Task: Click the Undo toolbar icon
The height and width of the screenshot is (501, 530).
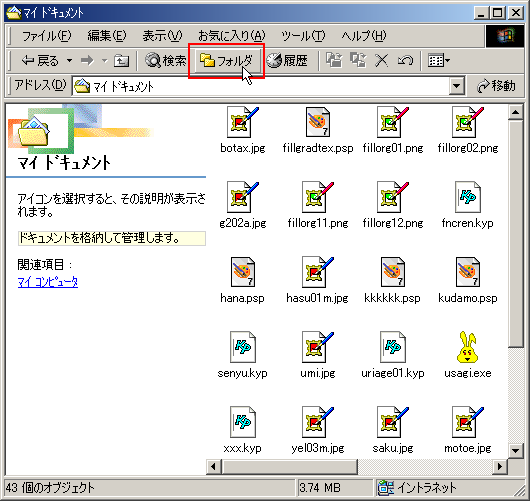Action: pyautogui.click(x=405, y=61)
